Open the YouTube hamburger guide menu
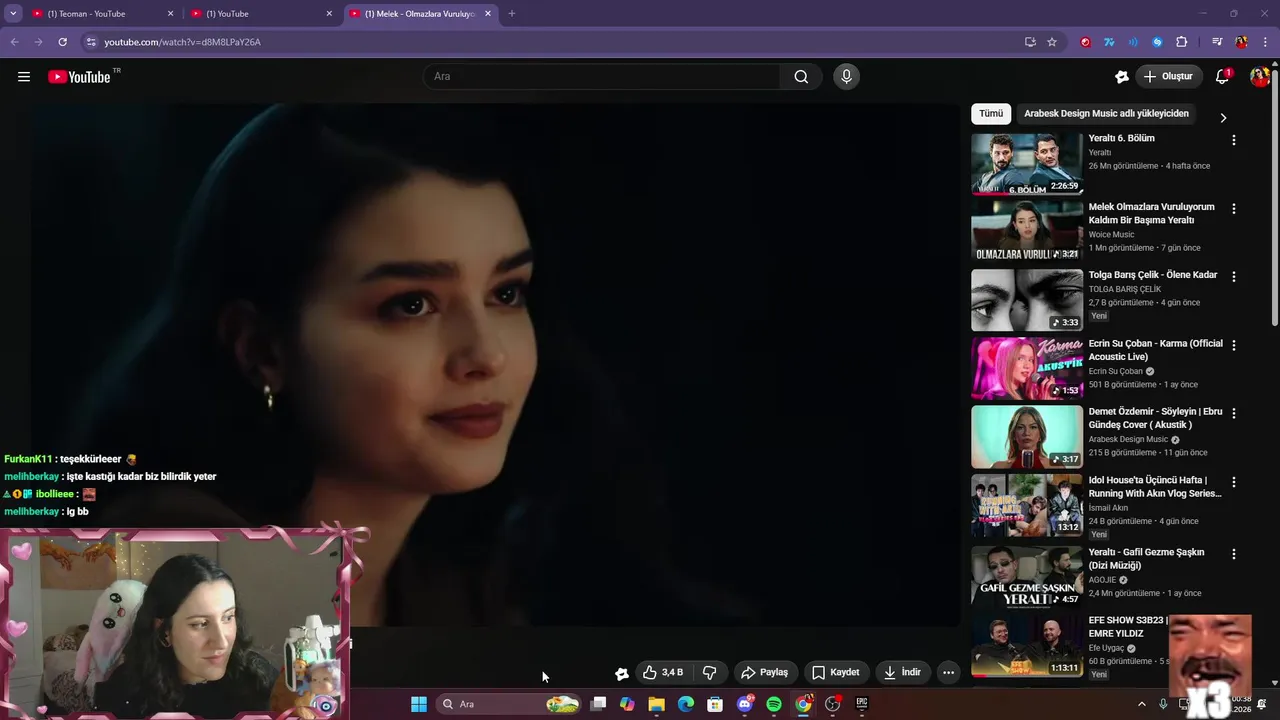This screenshot has width=1280, height=720. pos(24,77)
